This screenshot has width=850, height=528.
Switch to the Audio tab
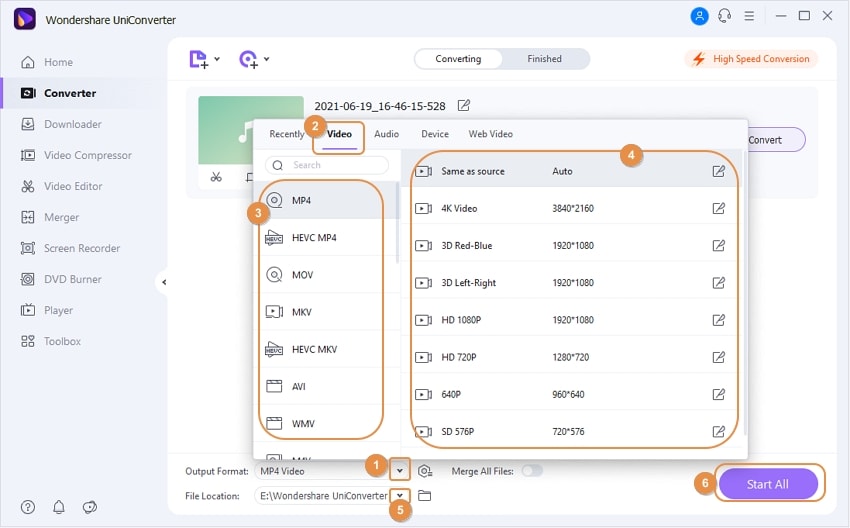pyautogui.click(x=387, y=134)
